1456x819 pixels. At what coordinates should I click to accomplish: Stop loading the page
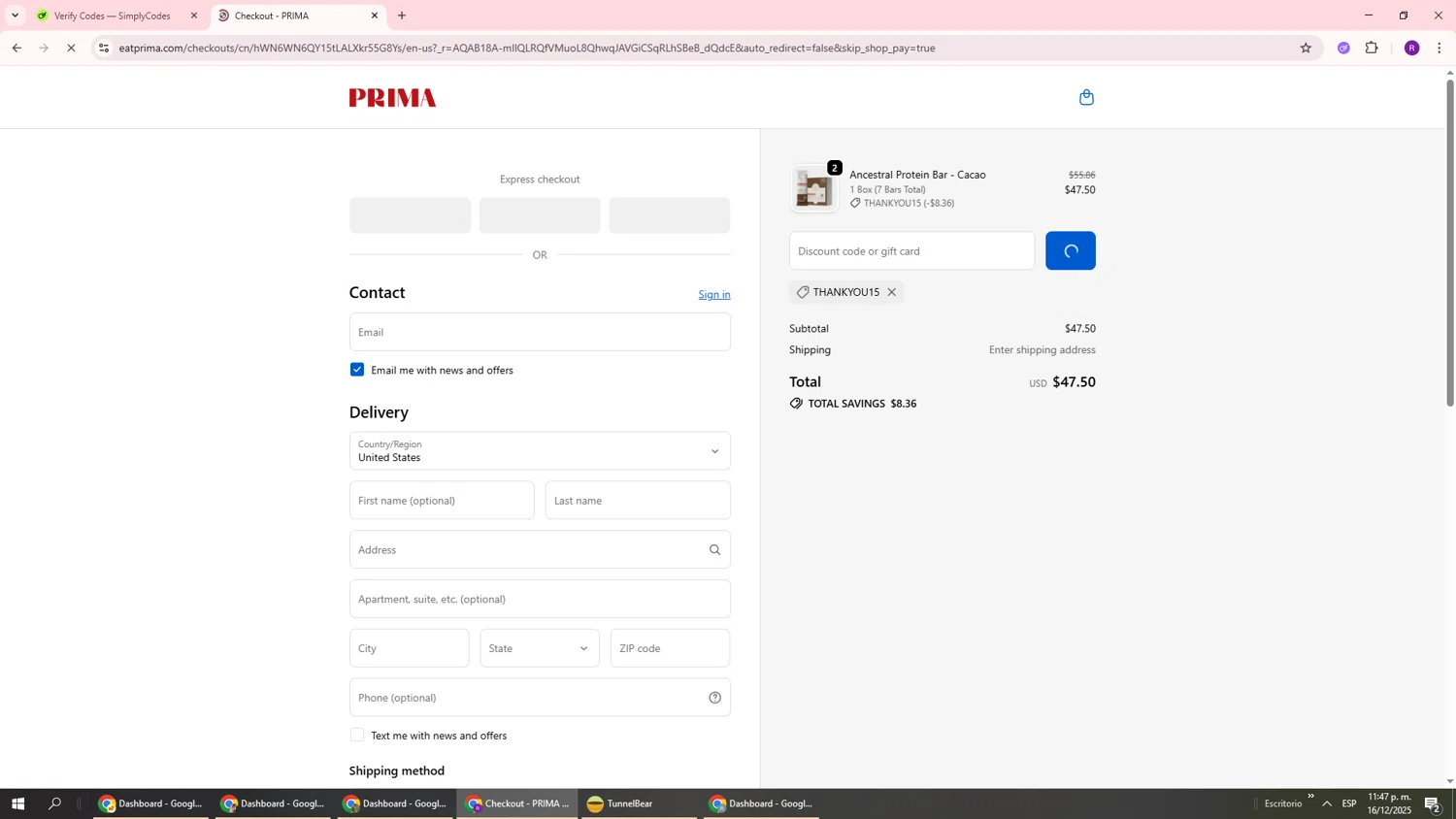pyautogui.click(x=71, y=48)
